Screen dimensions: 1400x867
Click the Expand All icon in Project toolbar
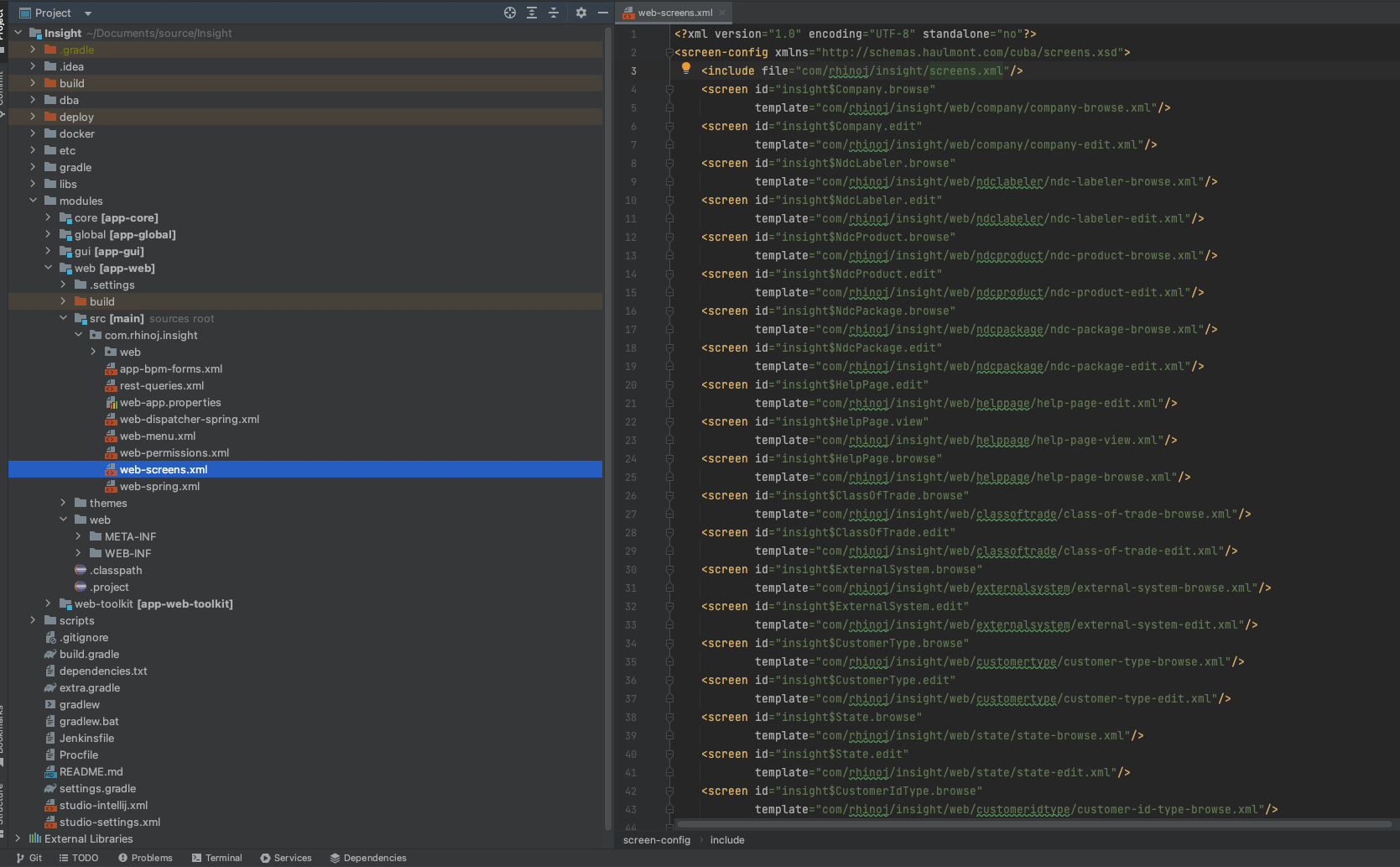pyautogui.click(x=532, y=13)
